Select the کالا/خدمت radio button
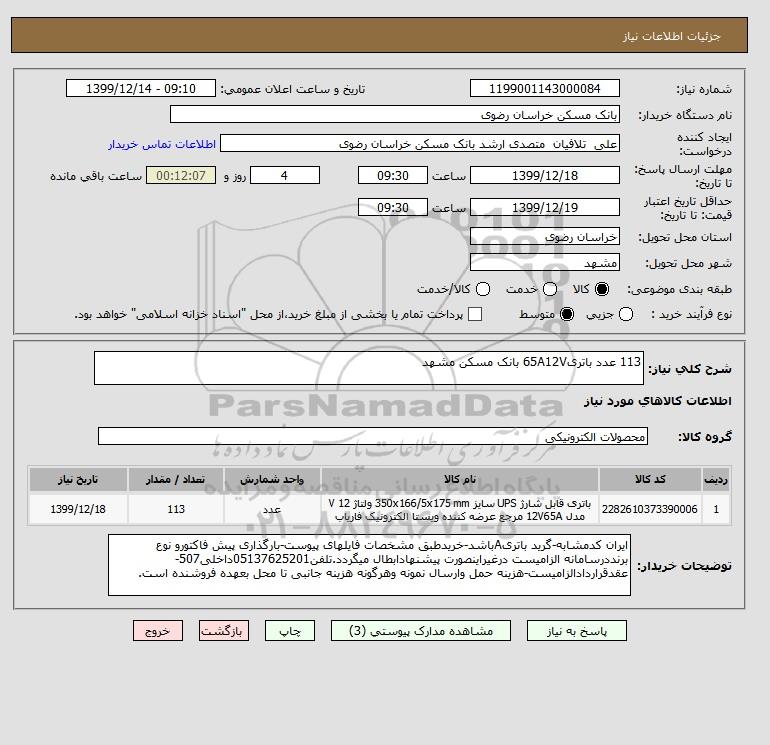Image resolution: width=770 pixels, height=745 pixels. (x=483, y=289)
